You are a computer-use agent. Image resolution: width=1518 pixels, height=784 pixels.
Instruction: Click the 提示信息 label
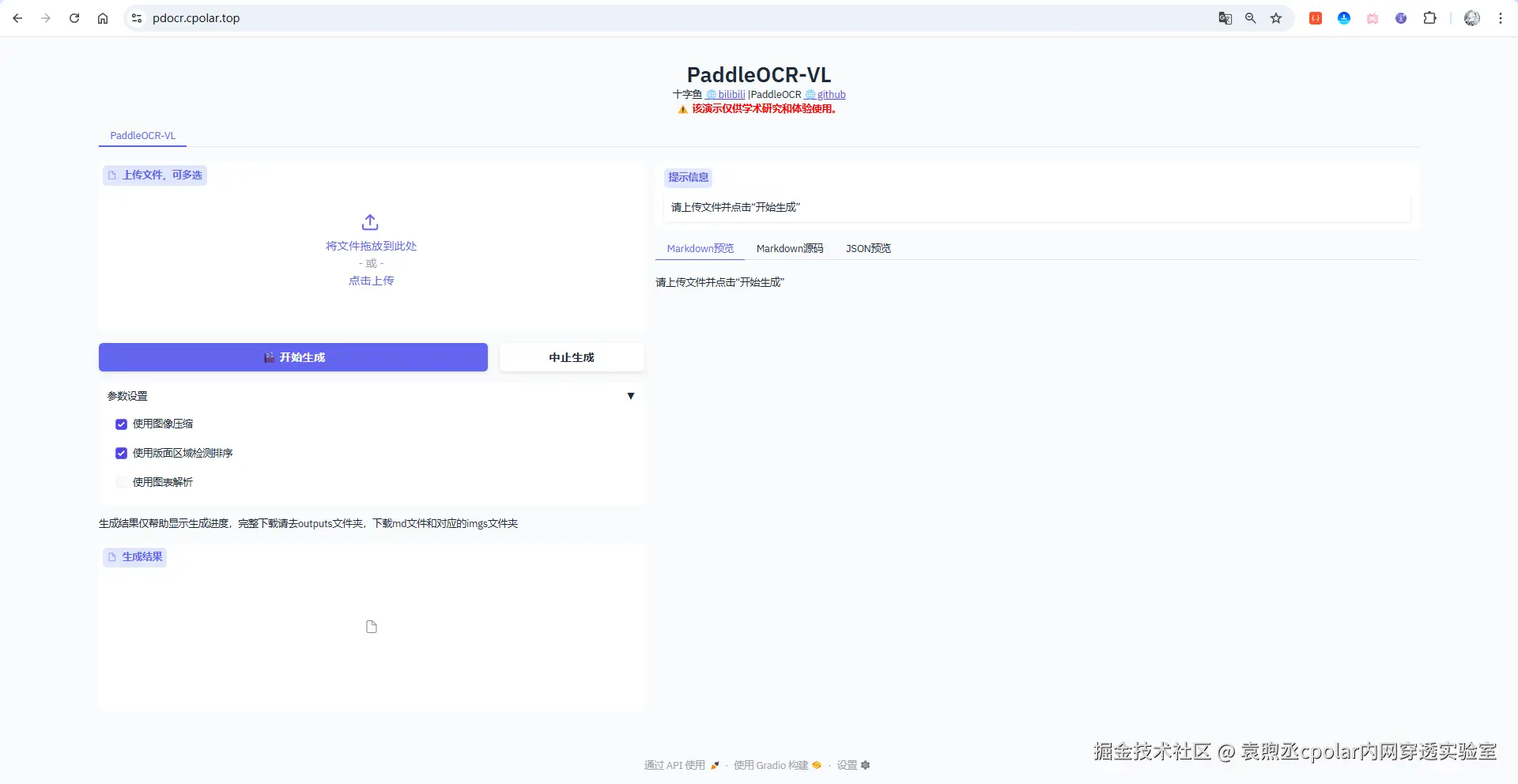689,178
